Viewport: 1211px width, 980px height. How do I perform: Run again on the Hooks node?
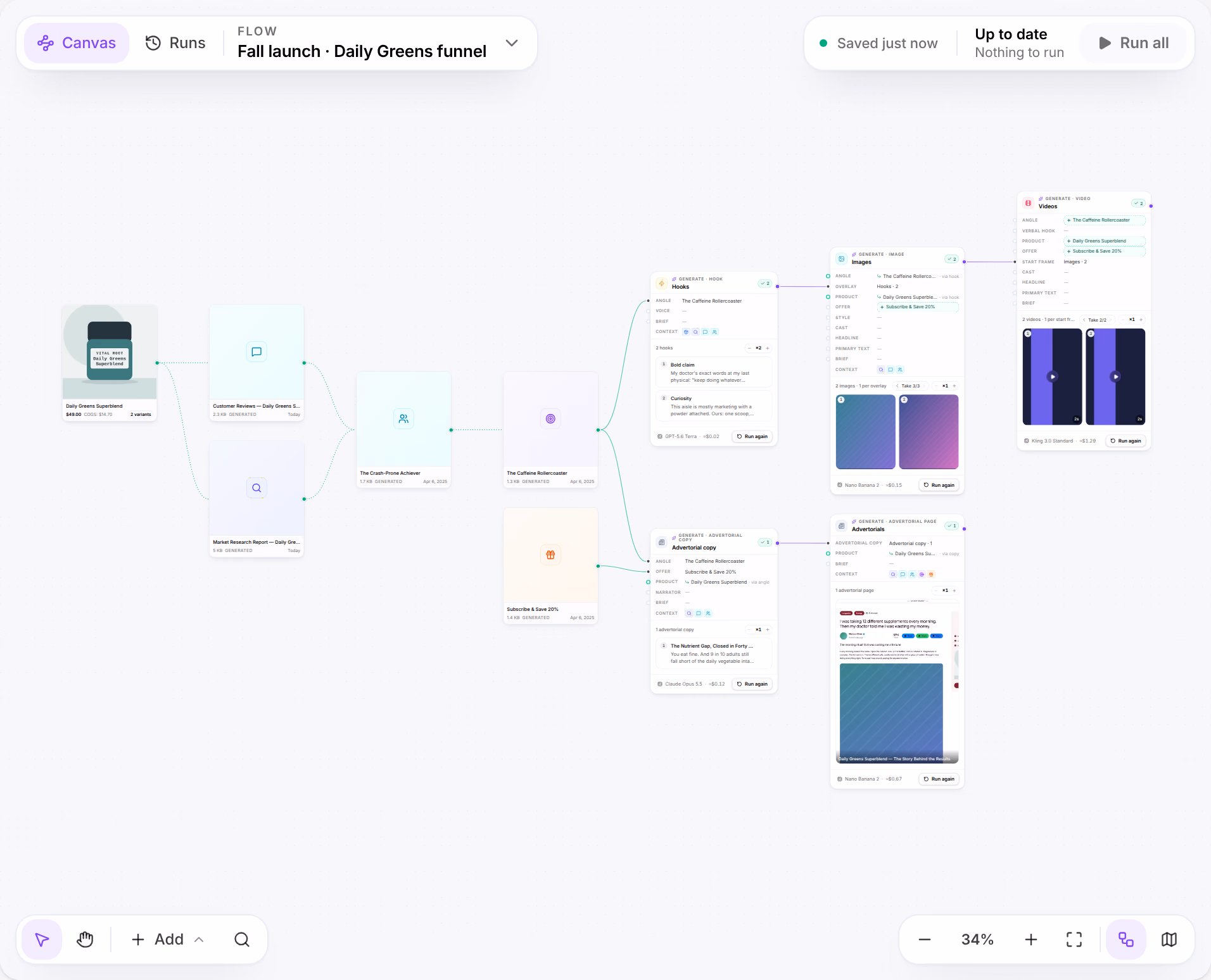752,437
